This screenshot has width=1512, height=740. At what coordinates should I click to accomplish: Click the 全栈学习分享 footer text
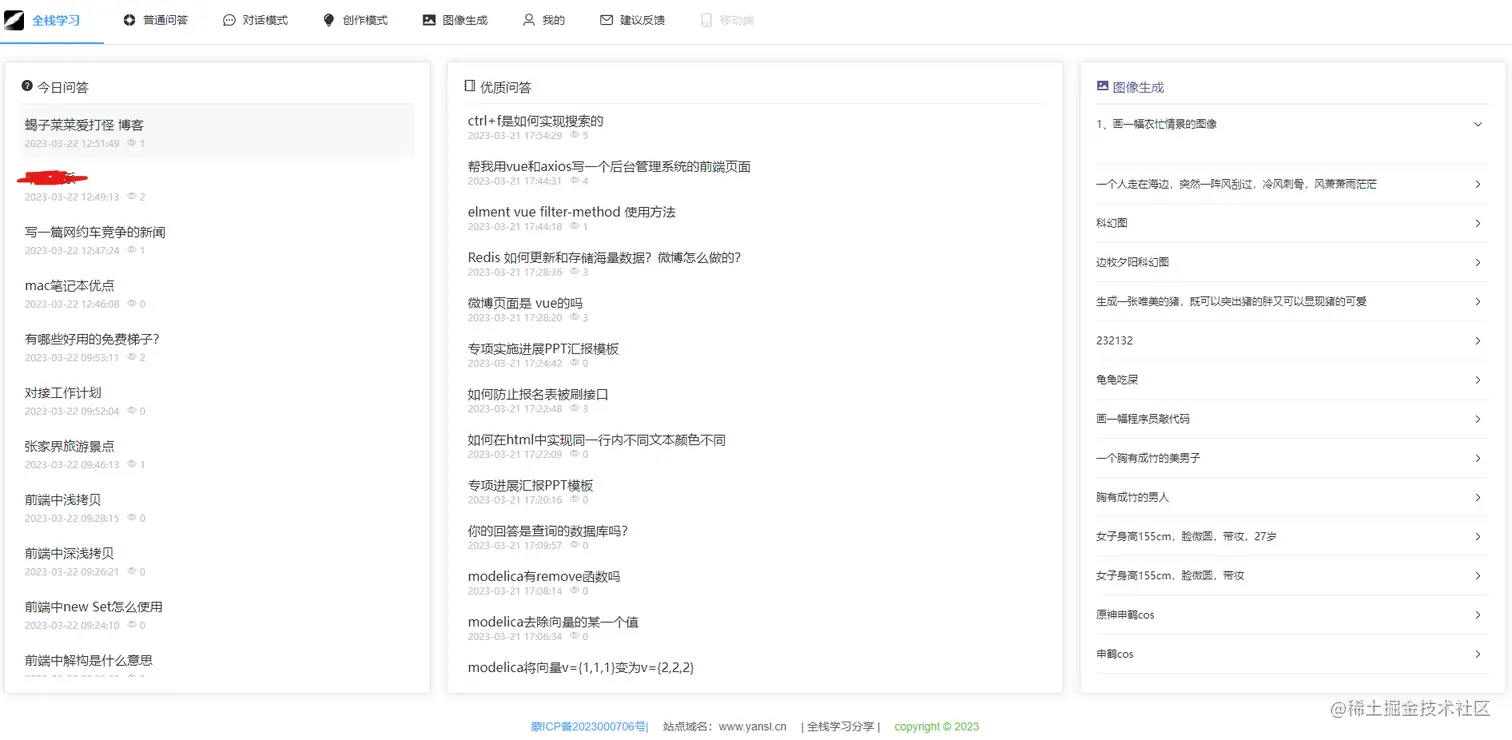point(840,727)
